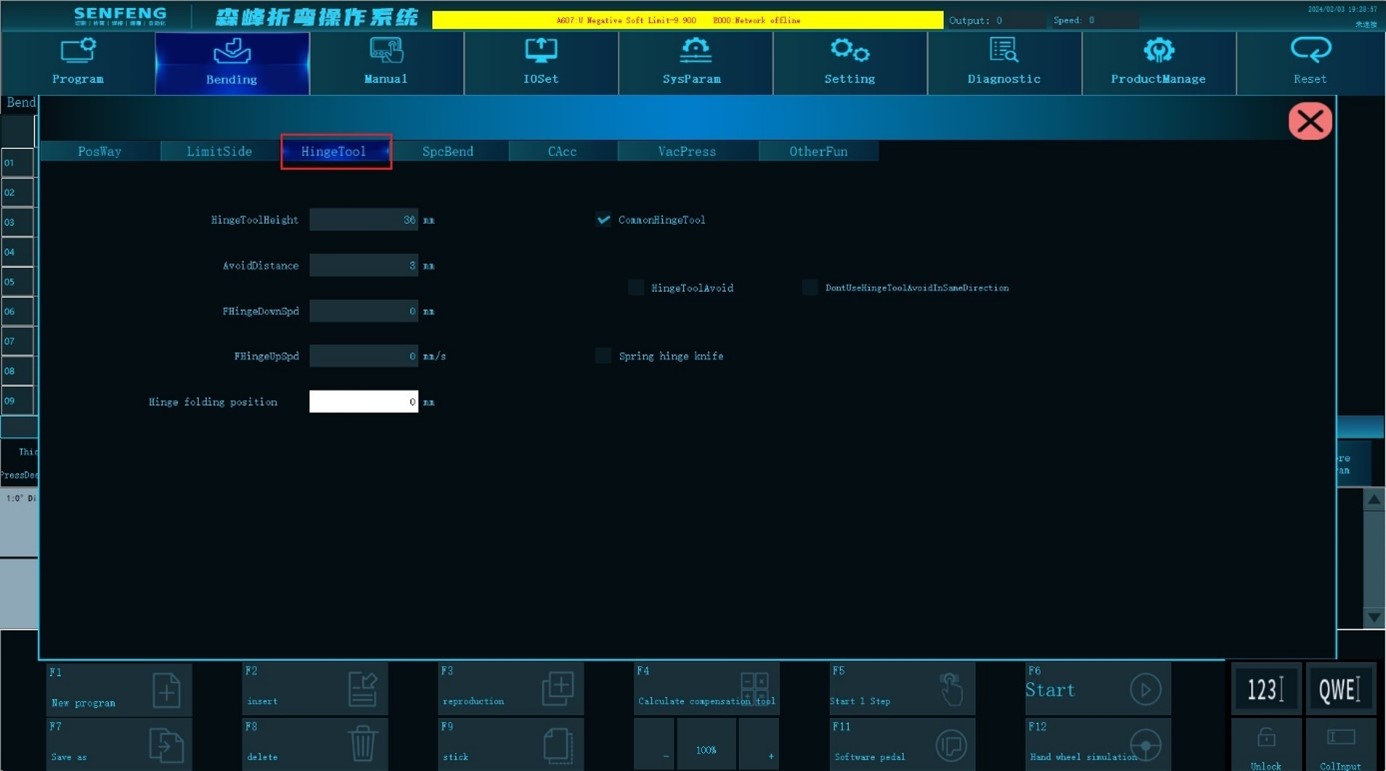Click F5 Start 1 Step
1386x771 pixels.
coord(901,689)
